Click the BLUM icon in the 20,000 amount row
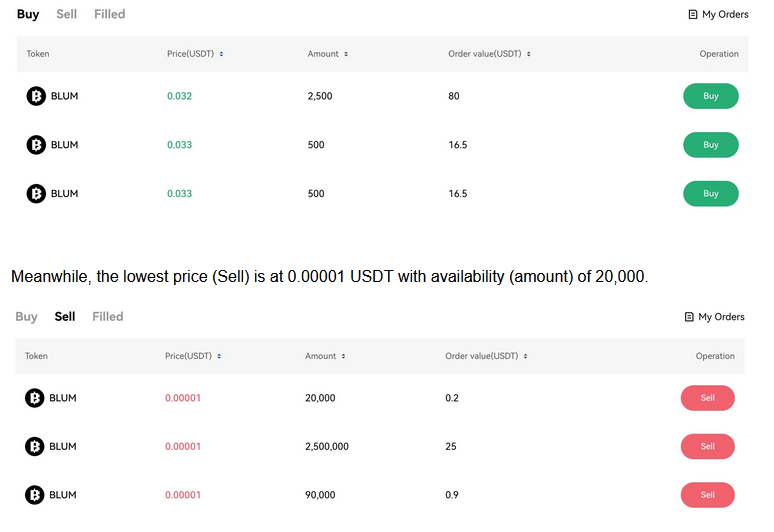The image size is (774, 532). click(35, 398)
